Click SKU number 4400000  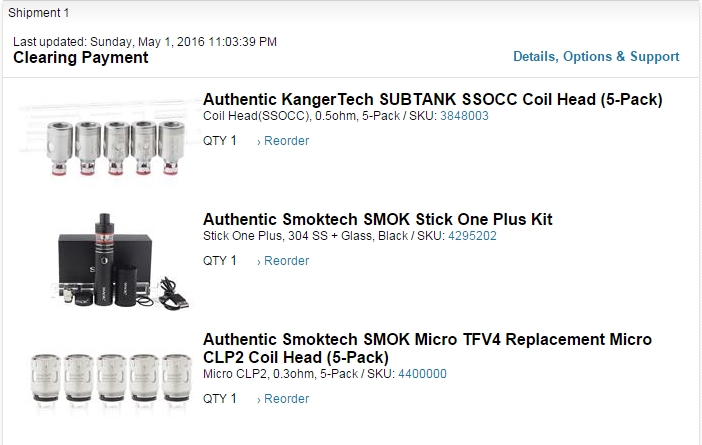tap(422, 374)
